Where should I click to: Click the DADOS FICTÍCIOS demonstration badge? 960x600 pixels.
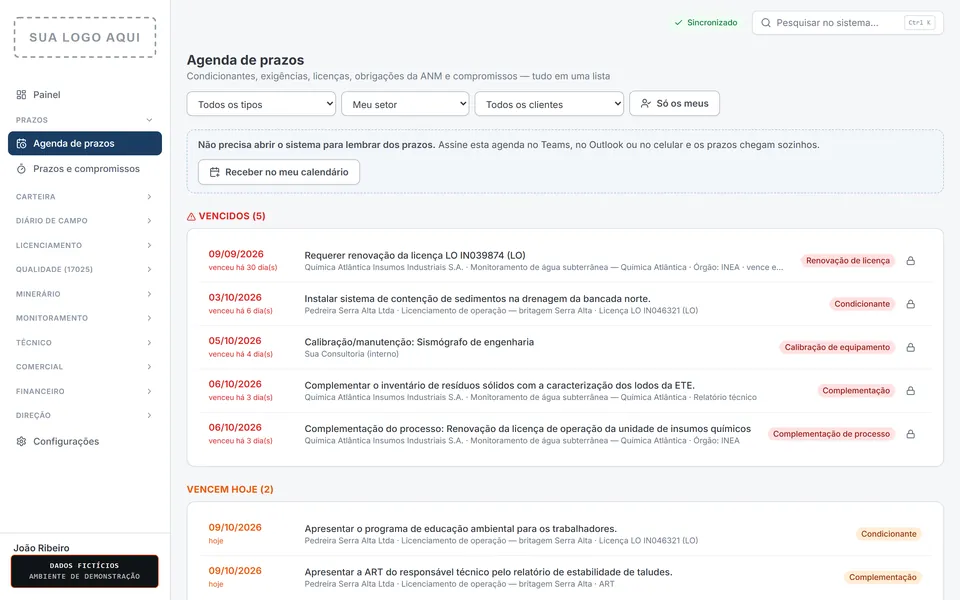tap(84, 571)
